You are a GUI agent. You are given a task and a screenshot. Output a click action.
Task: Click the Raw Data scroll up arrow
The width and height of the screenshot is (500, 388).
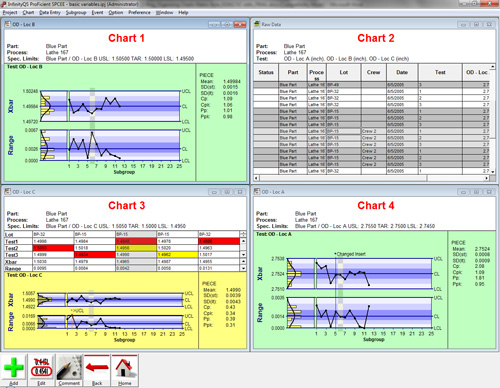(x=493, y=67)
